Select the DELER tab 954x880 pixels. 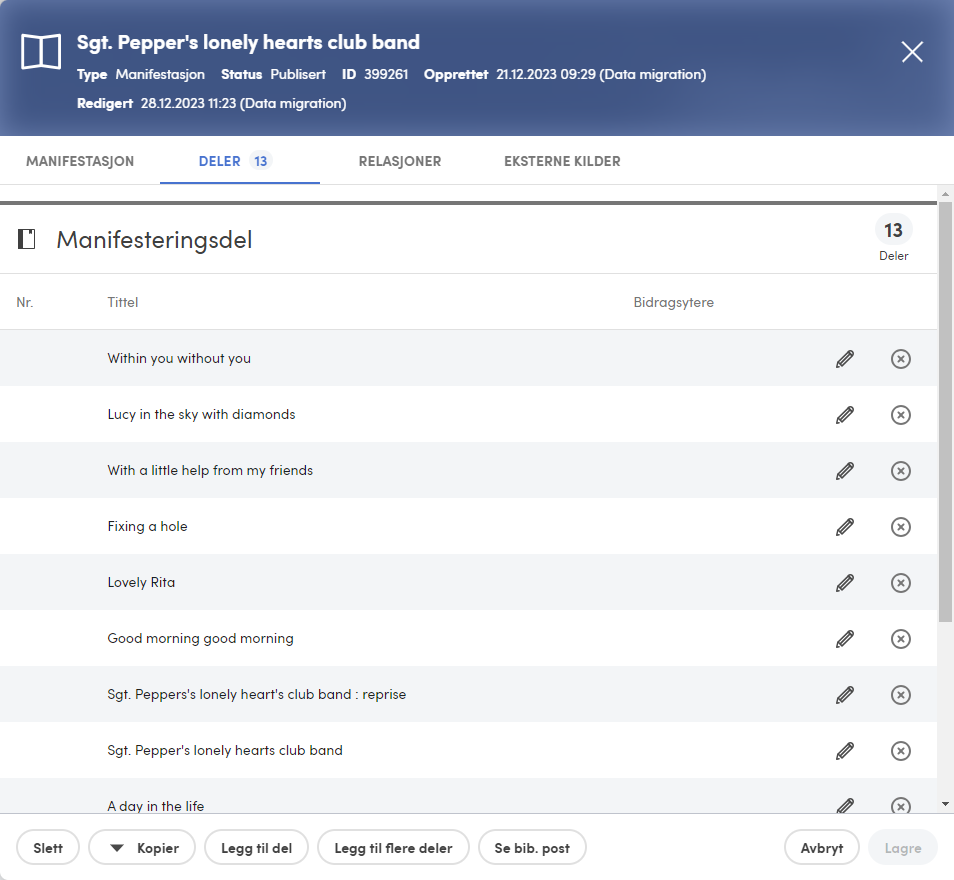point(240,161)
